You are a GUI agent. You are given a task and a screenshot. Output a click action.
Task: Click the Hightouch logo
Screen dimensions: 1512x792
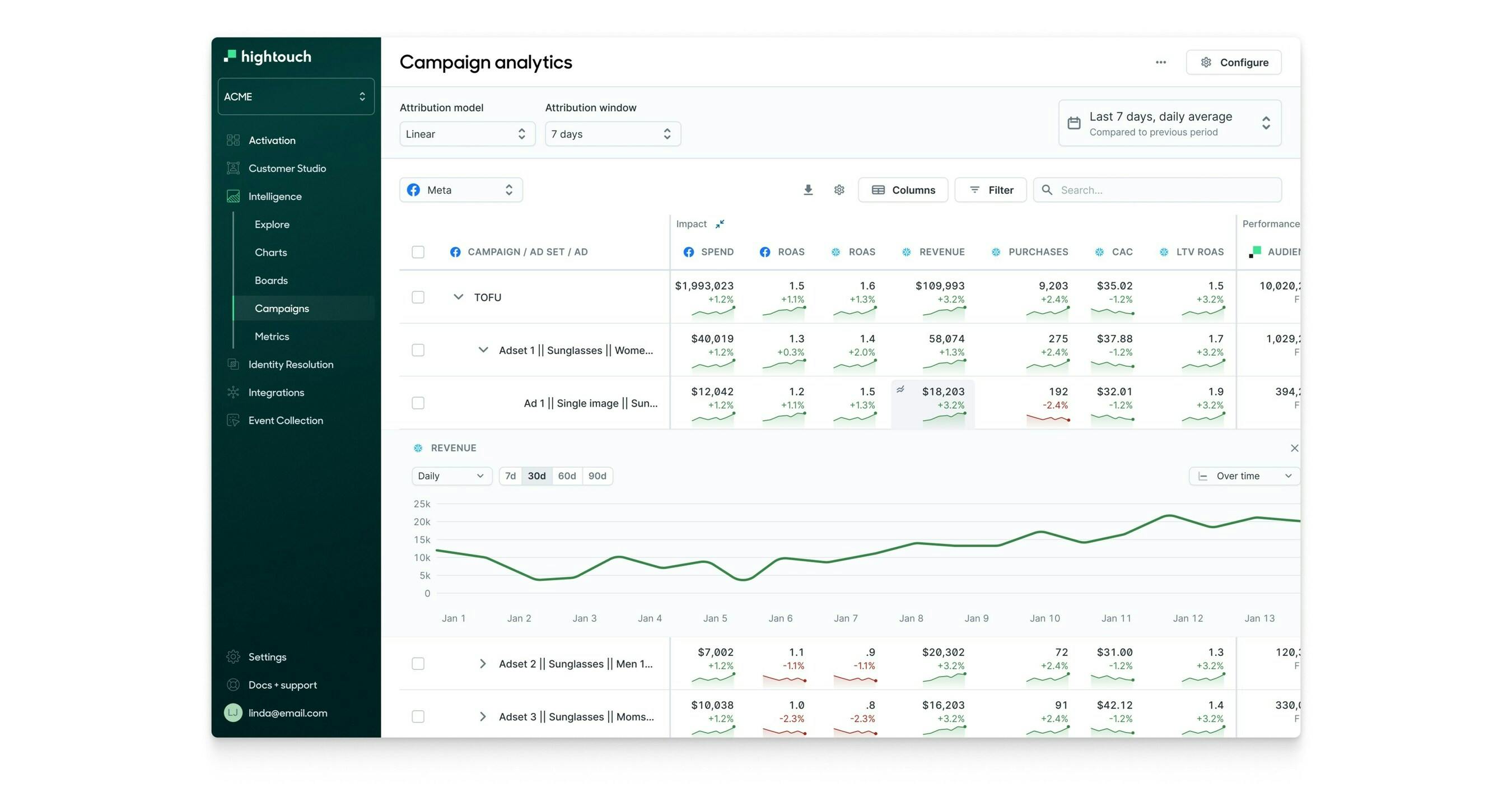[x=268, y=57]
